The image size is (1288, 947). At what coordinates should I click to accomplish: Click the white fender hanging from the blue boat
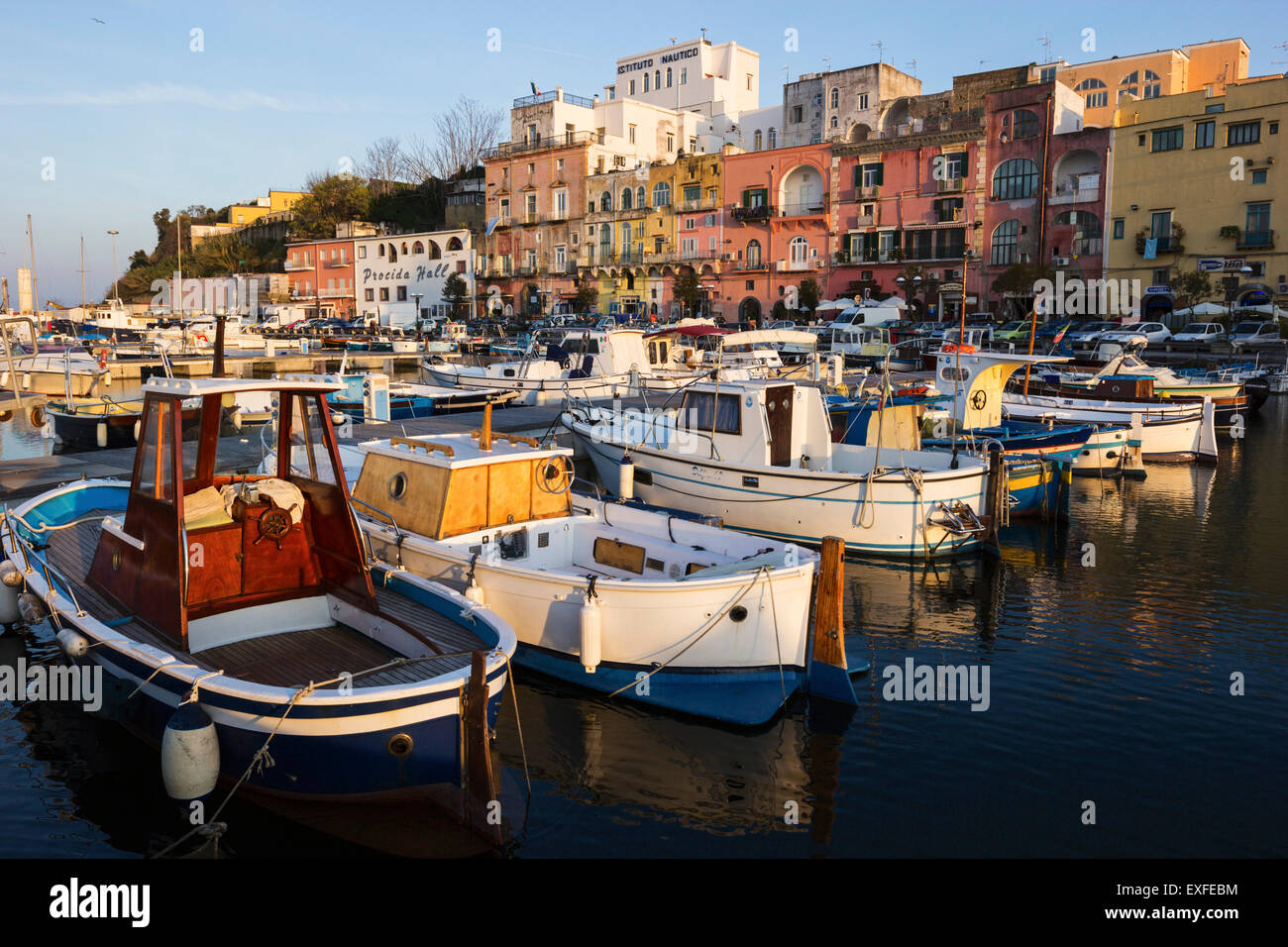(190, 750)
